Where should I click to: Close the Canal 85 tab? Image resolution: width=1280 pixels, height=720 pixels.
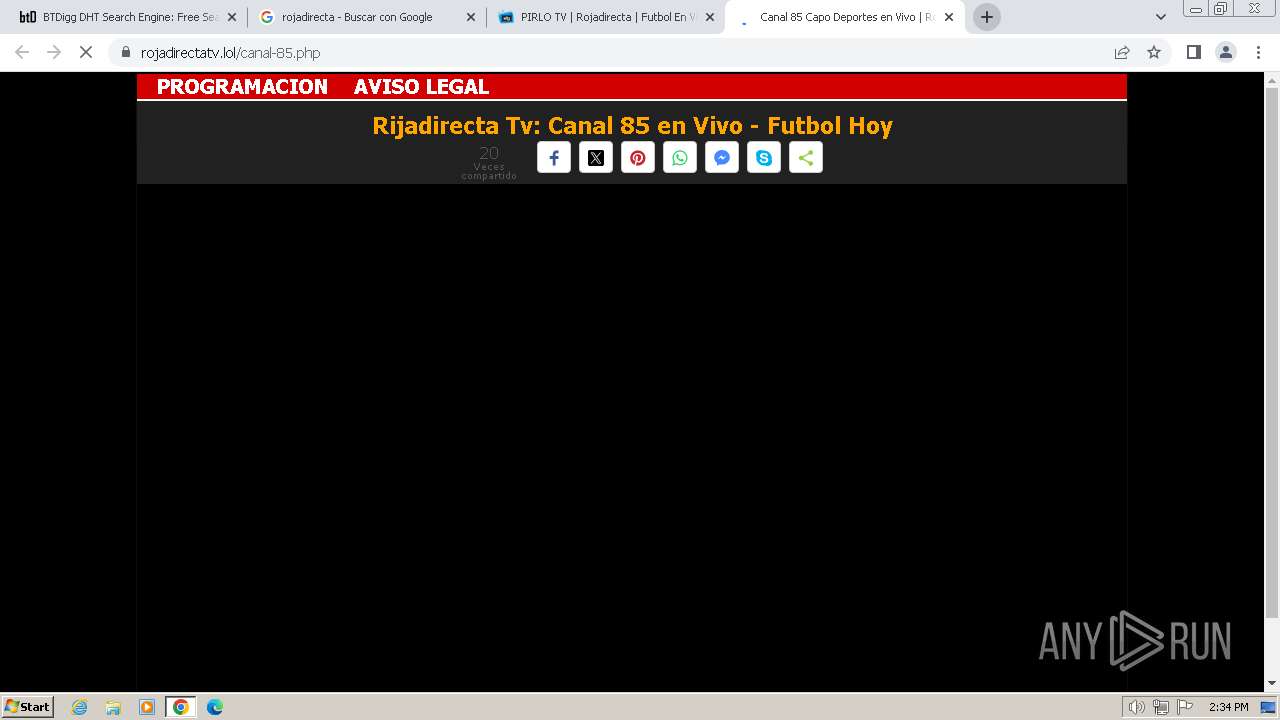coord(949,17)
